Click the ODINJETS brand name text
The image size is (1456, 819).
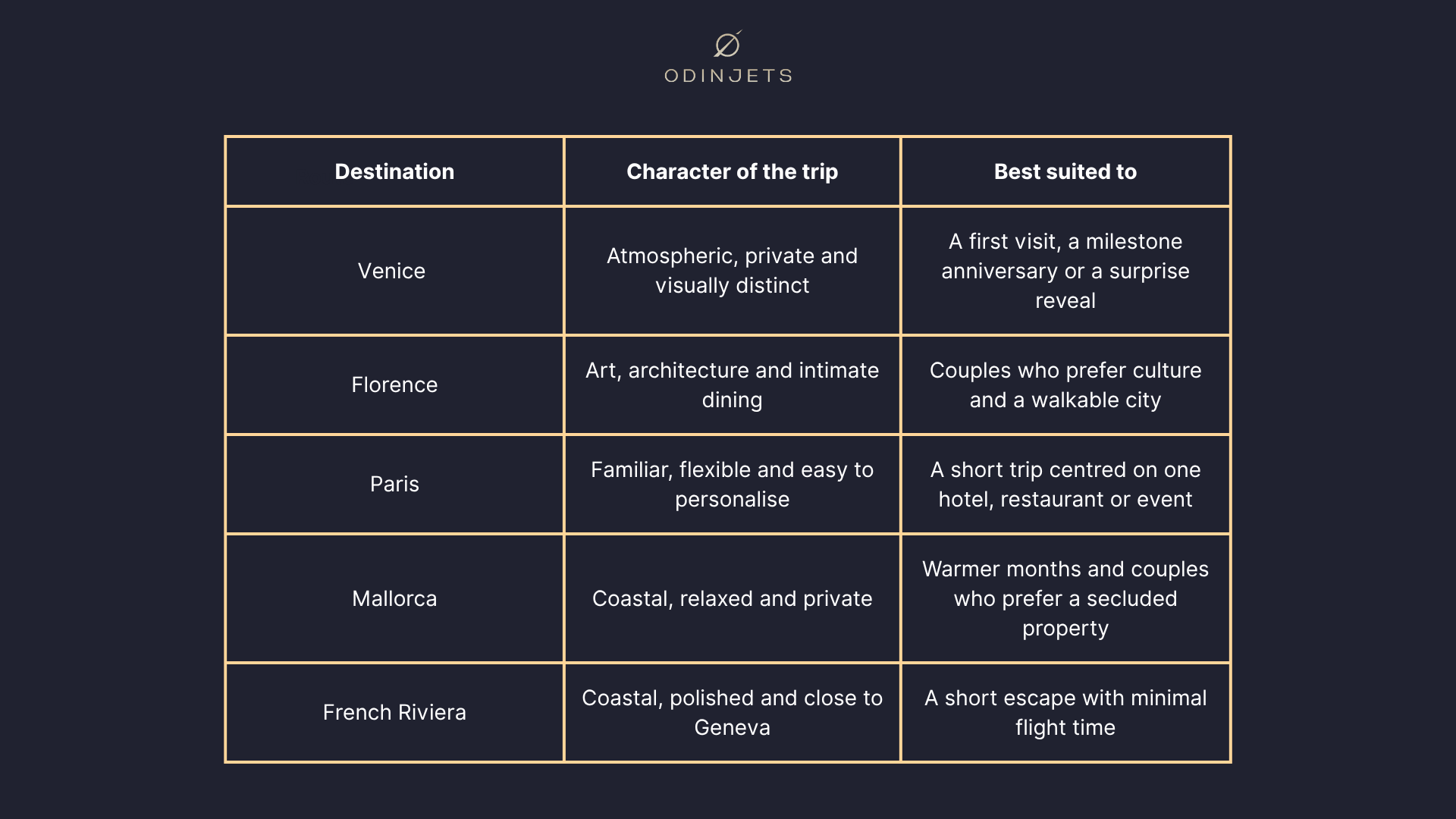tap(728, 76)
